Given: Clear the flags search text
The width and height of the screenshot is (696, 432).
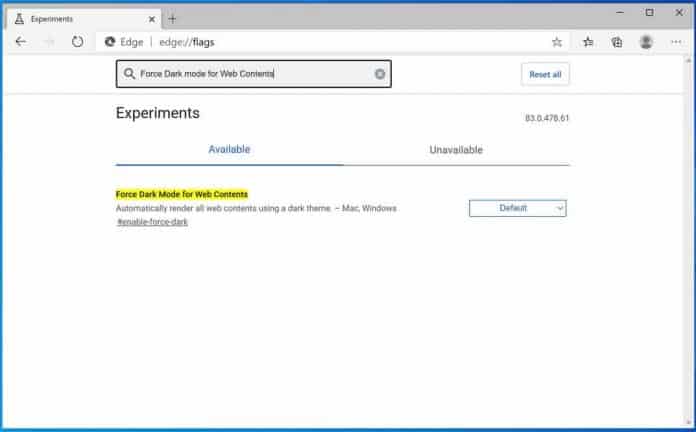Looking at the screenshot, I should [x=380, y=74].
